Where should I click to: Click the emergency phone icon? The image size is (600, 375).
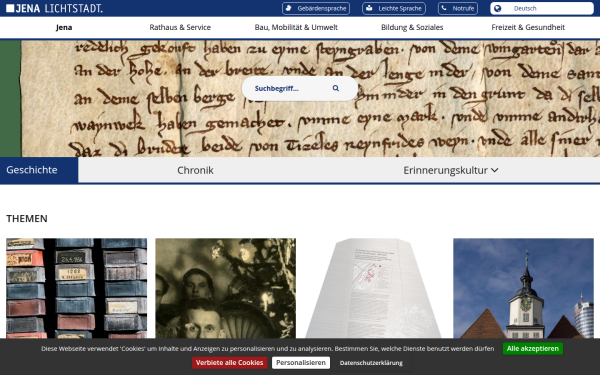pyautogui.click(x=444, y=8)
